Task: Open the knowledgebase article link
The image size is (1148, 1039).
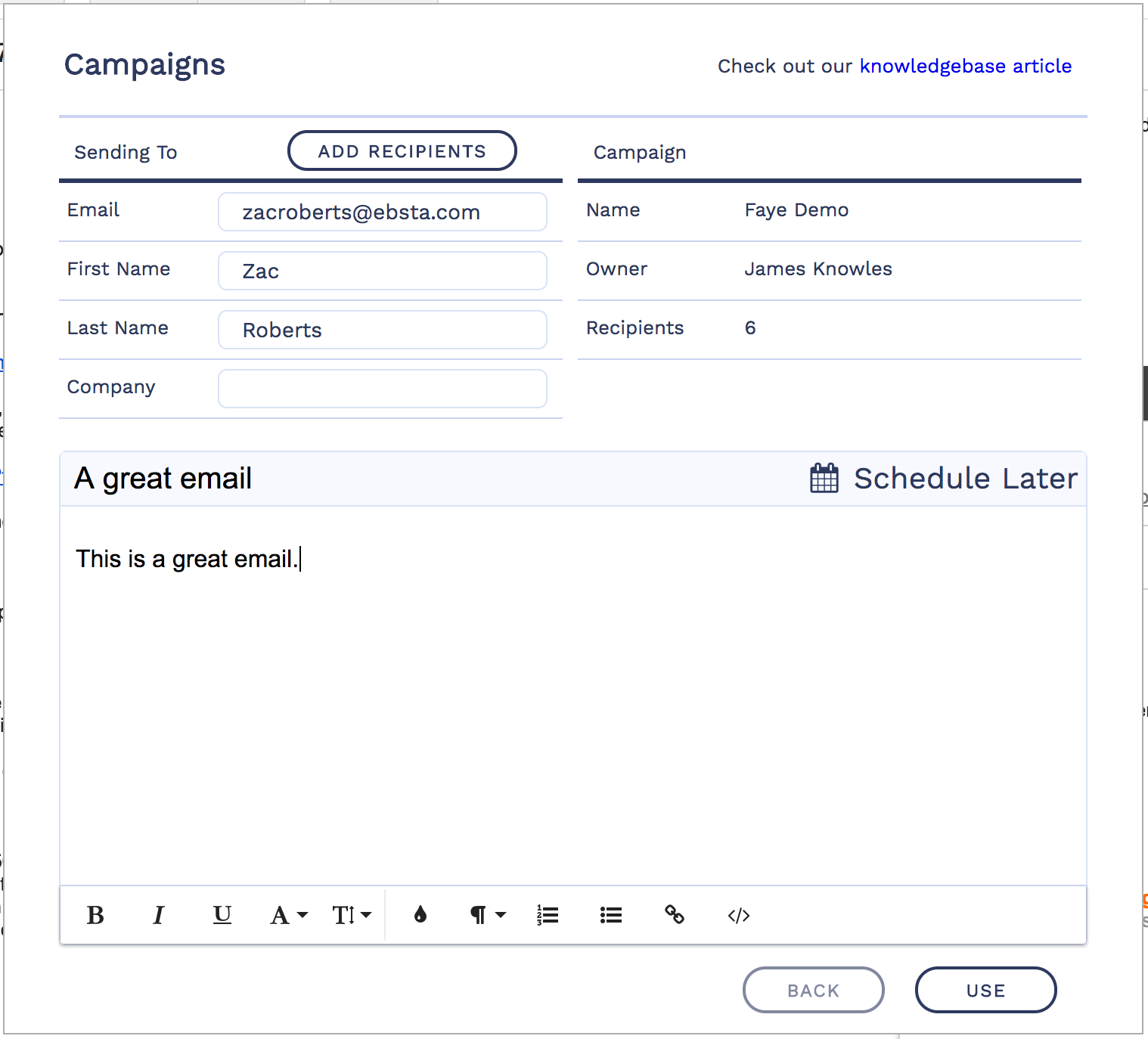Action: pos(965,66)
